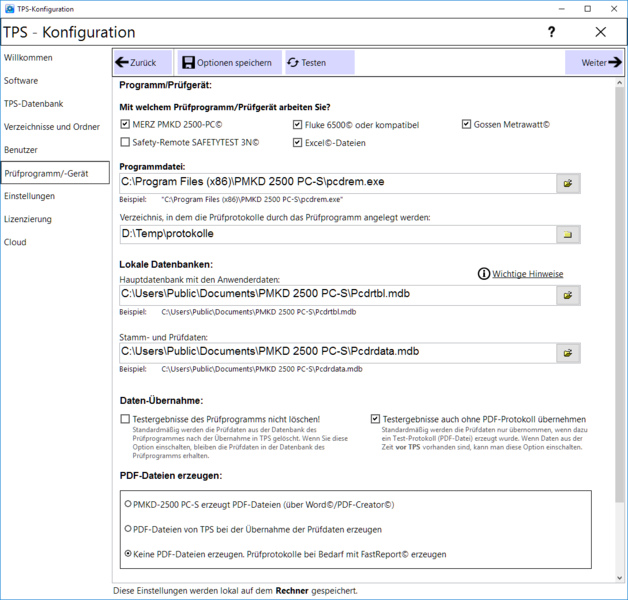Click Optionen speichern save button
Screen dimensions: 628x600
[229, 62]
